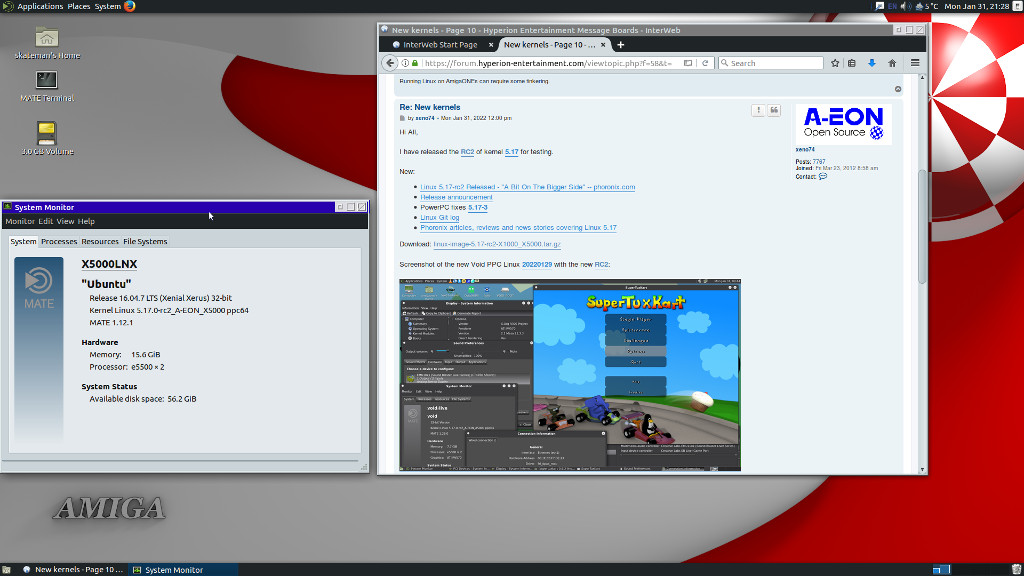Go to the browser home page icon

point(892,63)
